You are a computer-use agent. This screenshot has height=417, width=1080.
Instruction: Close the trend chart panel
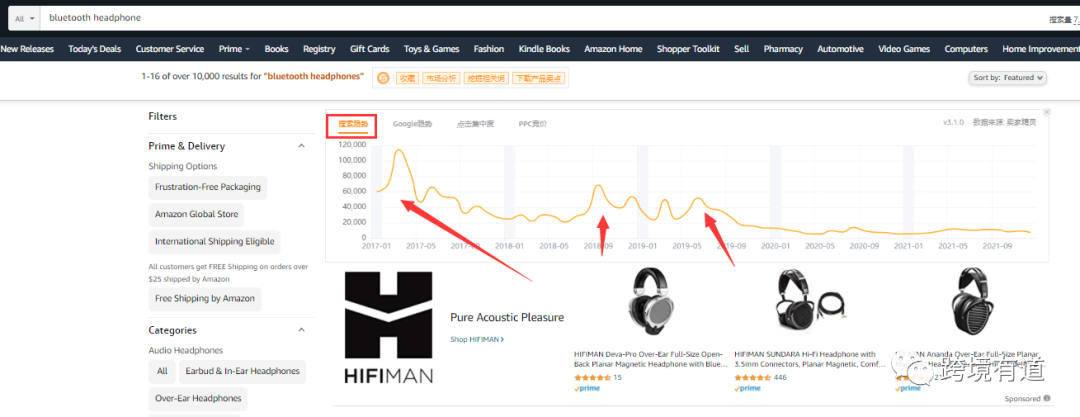point(1047,112)
